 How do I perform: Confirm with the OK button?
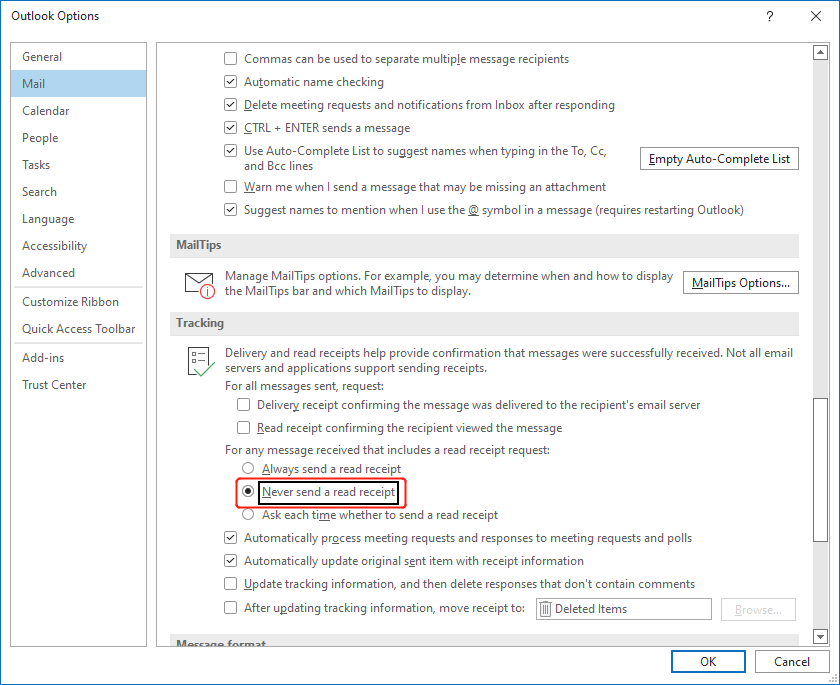coord(708,661)
